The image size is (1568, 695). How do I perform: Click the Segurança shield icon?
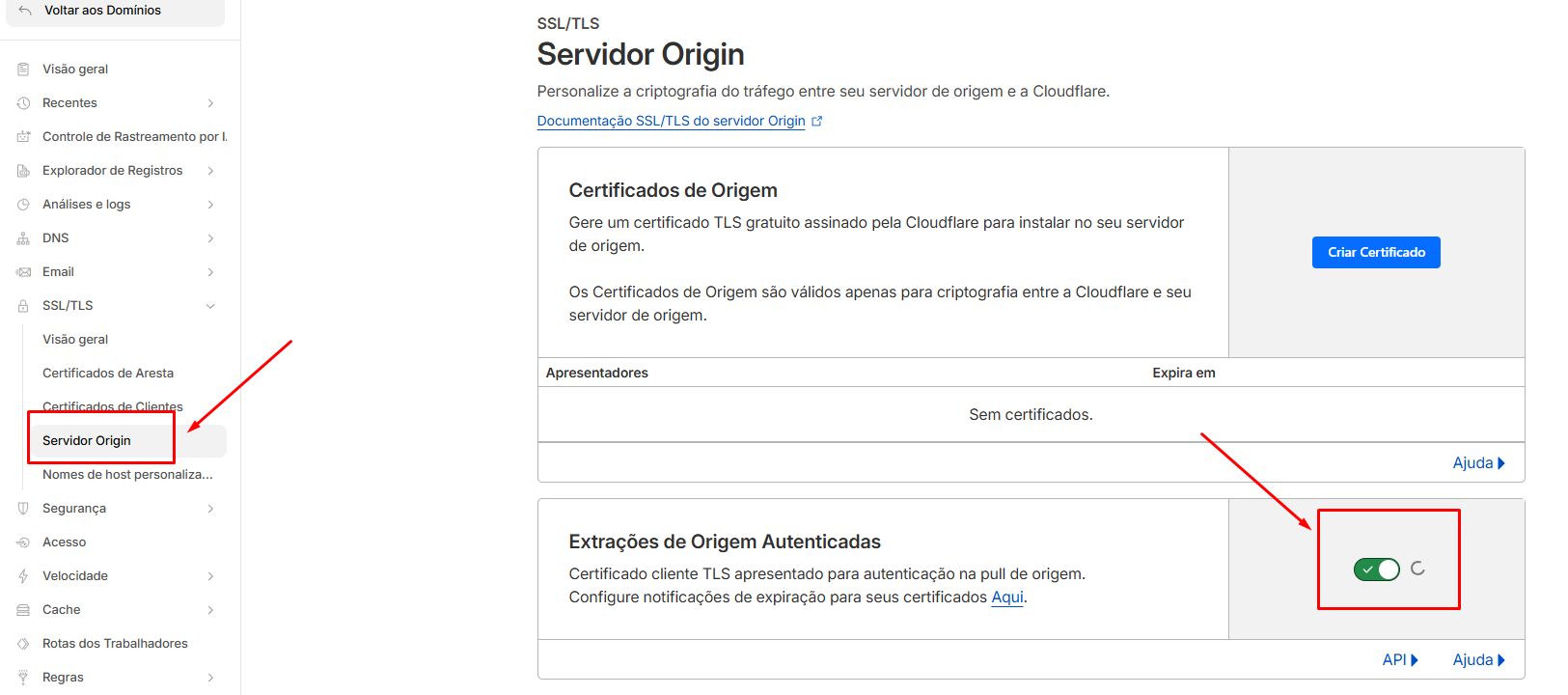click(x=23, y=509)
